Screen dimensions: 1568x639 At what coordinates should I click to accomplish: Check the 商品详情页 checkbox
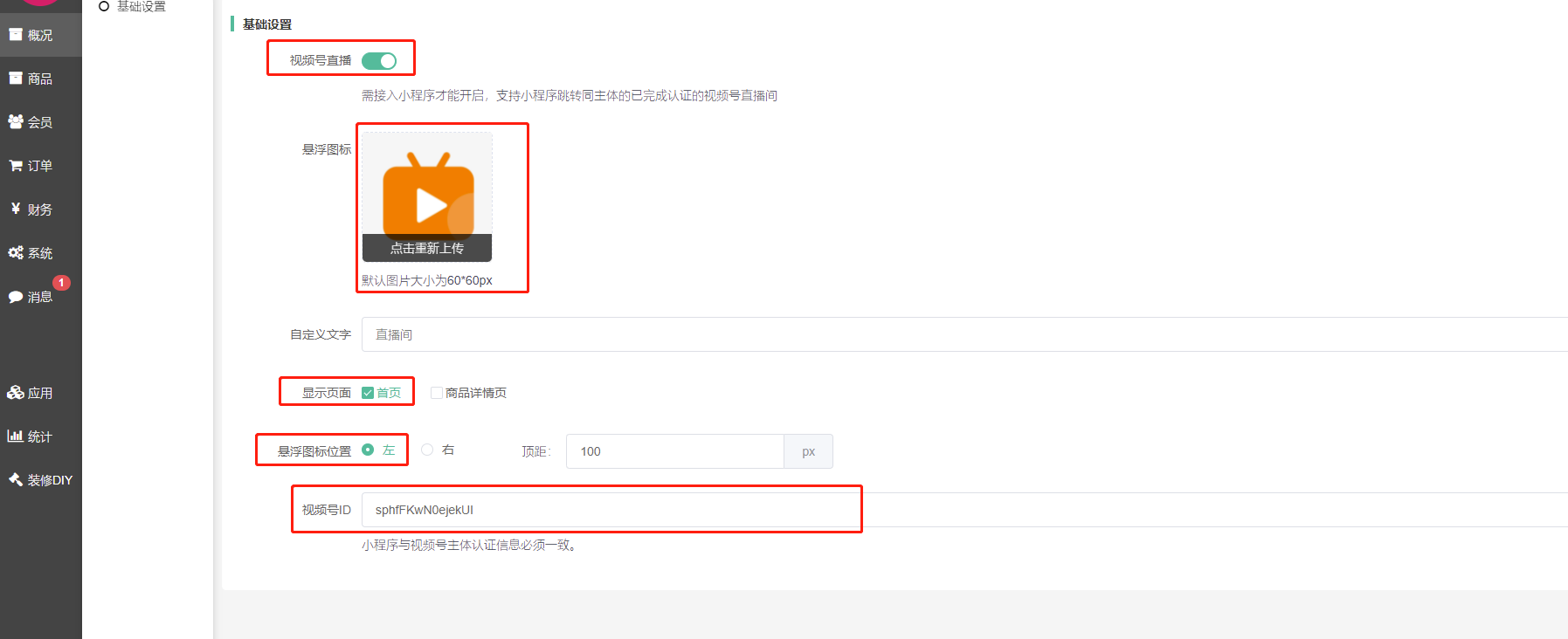[437, 393]
